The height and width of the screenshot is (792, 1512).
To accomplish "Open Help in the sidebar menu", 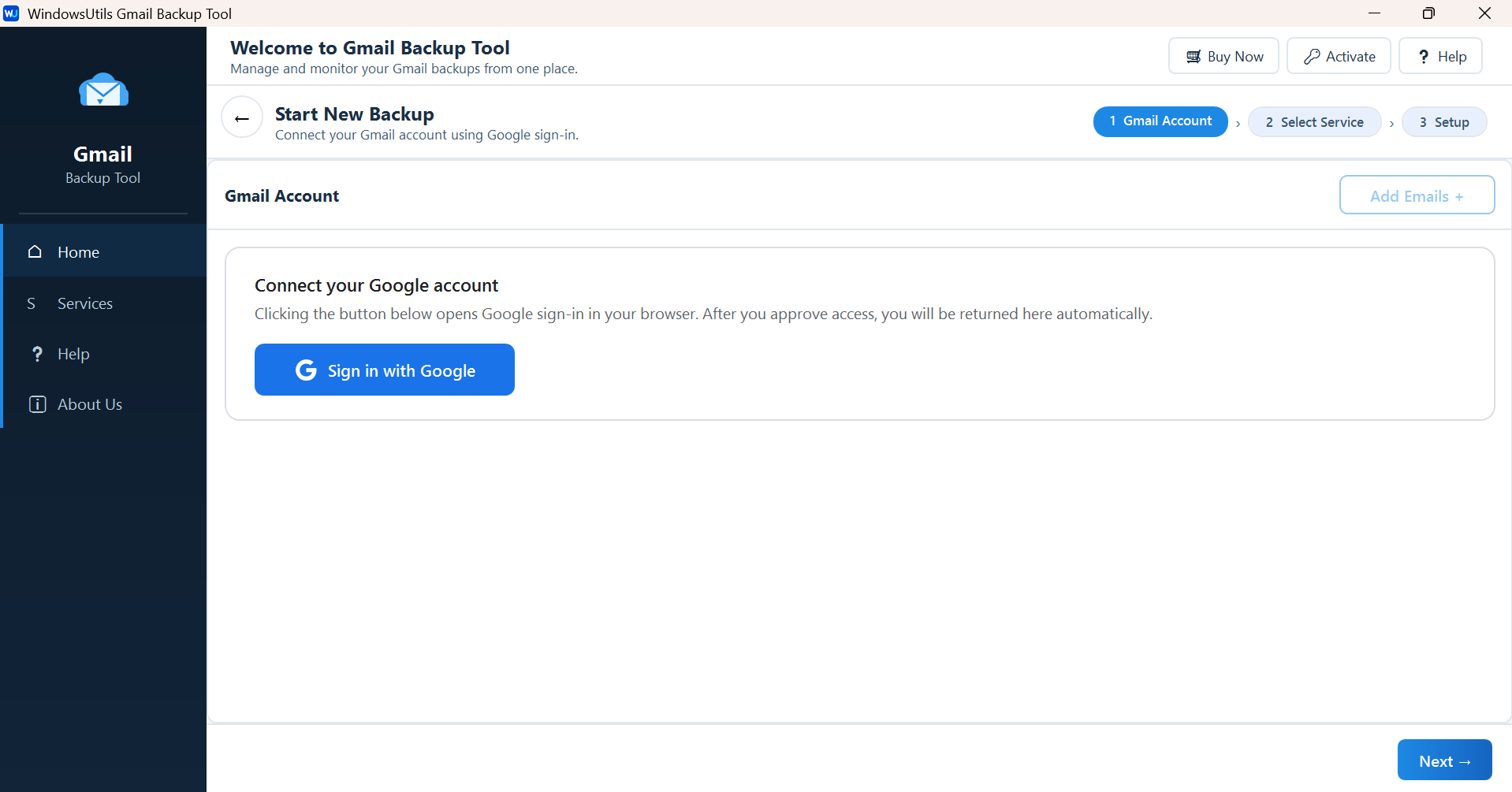I will pyautogui.click(x=105, y=354).
